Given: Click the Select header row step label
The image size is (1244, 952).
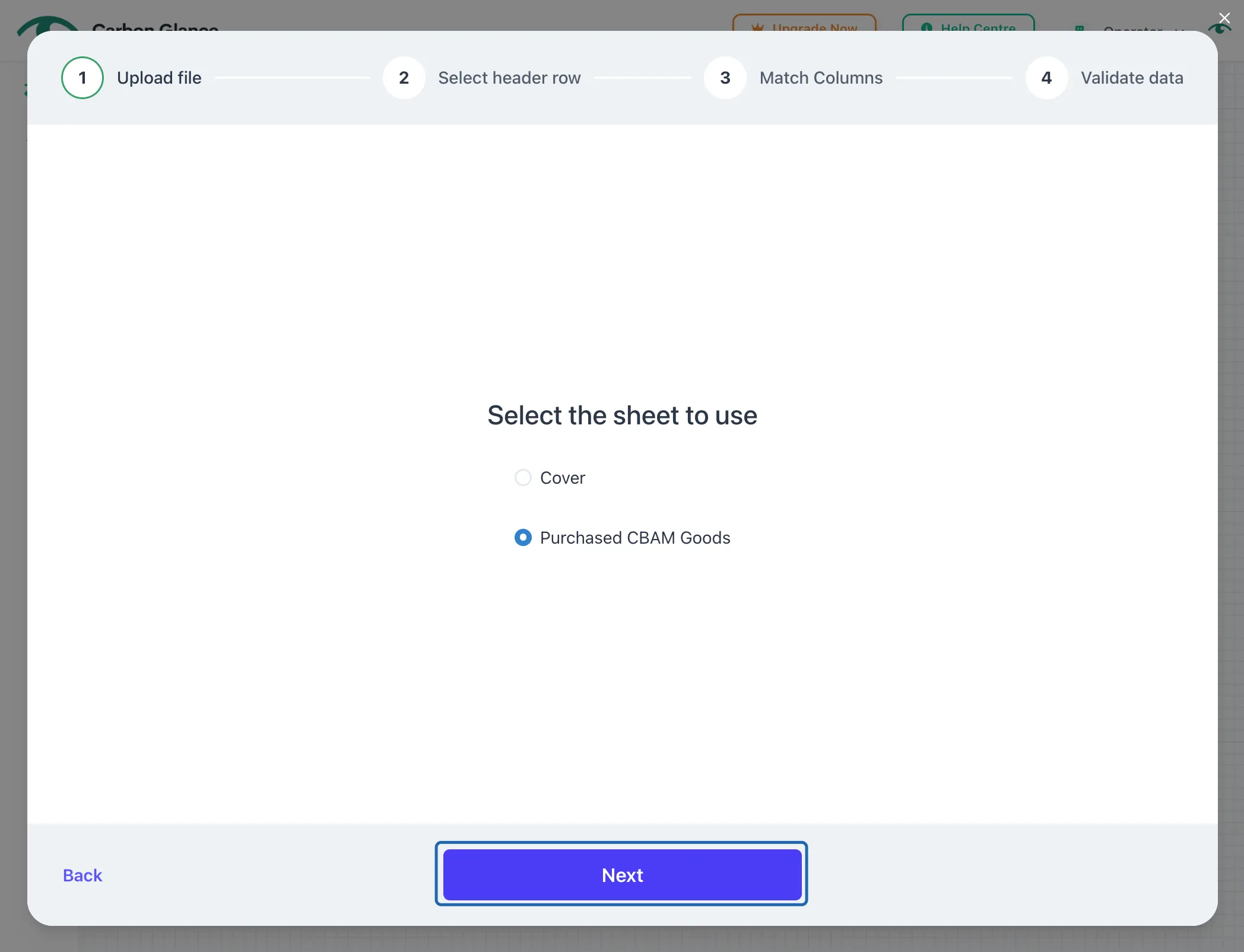Looking at the screenshot, I should coord(509,78).
